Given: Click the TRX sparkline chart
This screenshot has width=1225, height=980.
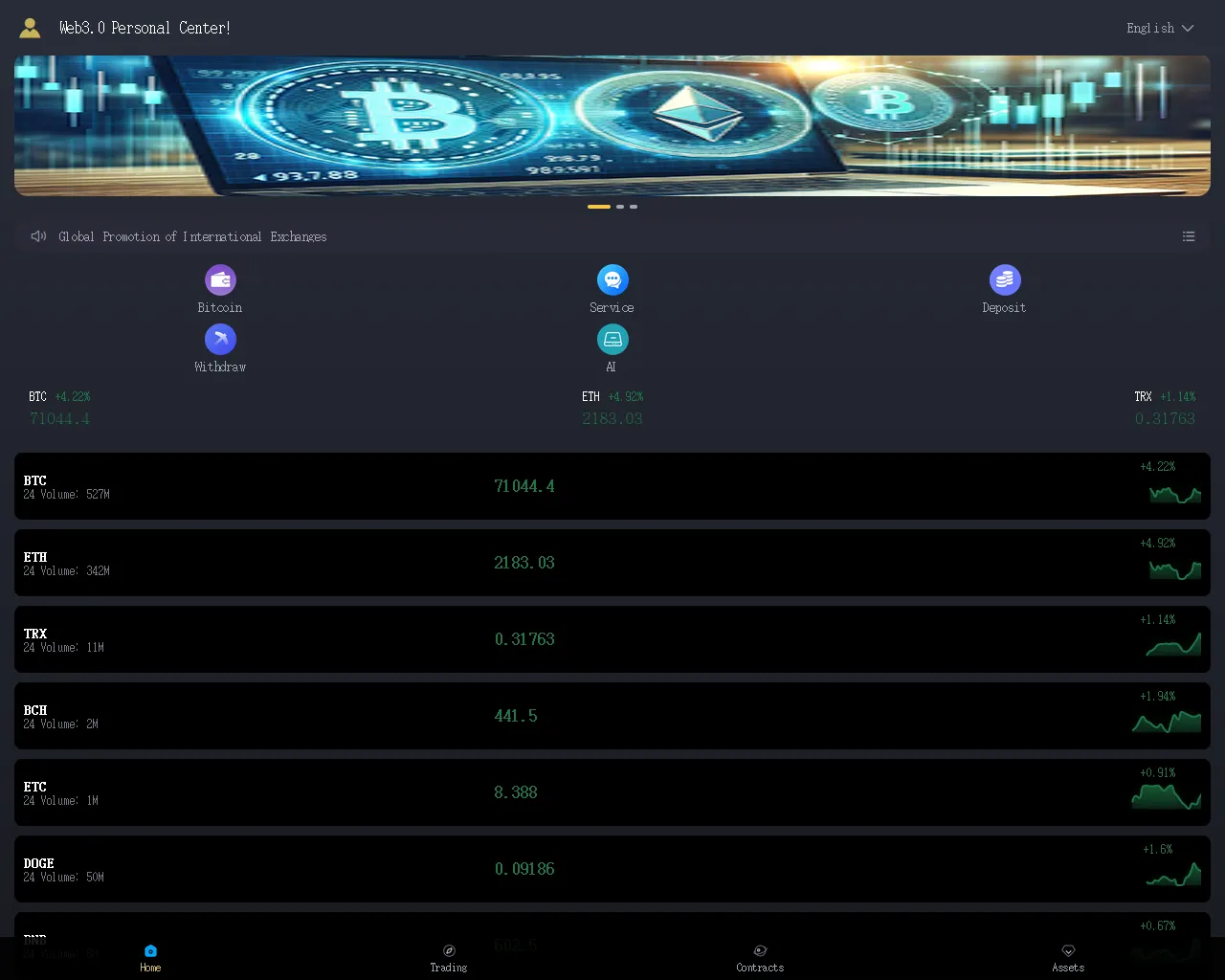Looking at the screenshot, I should point(1173,645).
